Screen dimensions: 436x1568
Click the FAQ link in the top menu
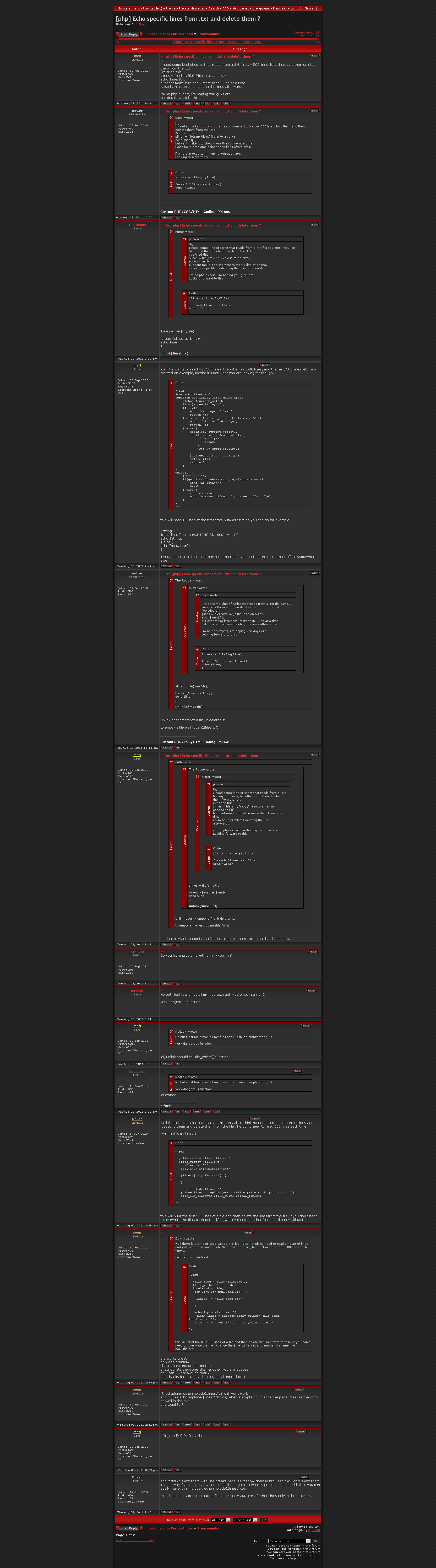point(226,9)
